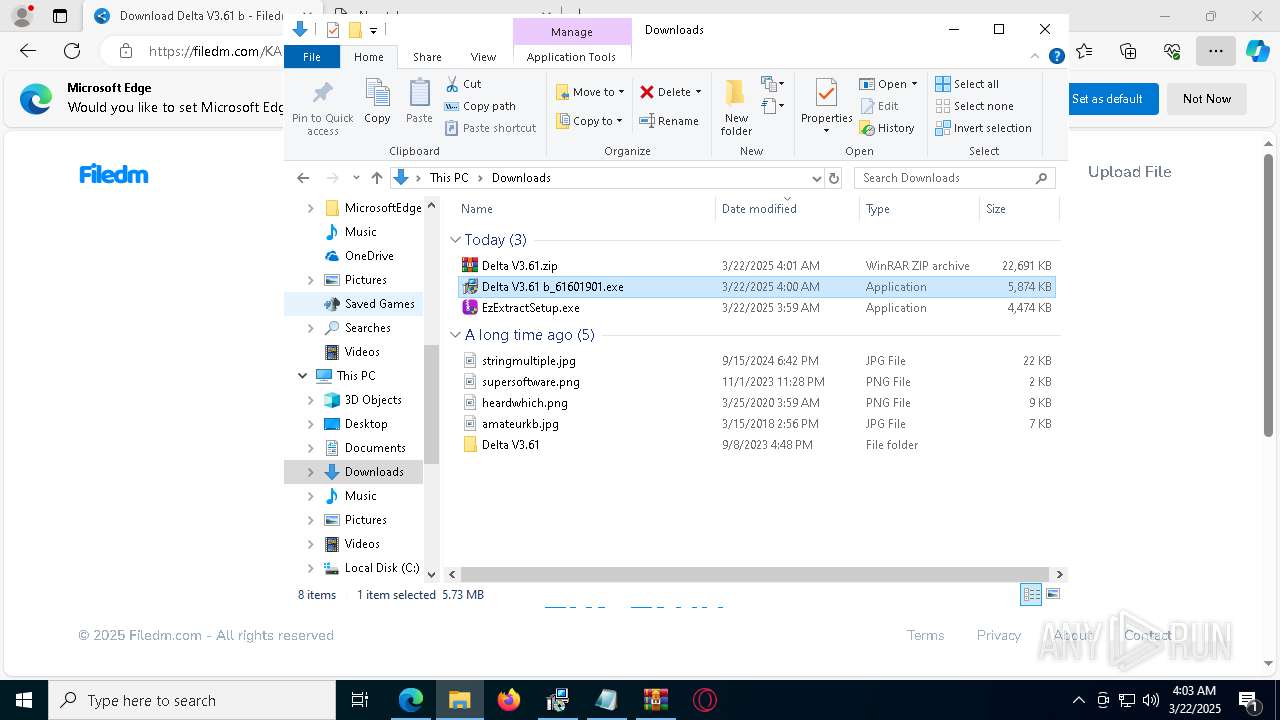1280x720 pixels.
Task: Open Explorer help question icon
Action: 1056,57
